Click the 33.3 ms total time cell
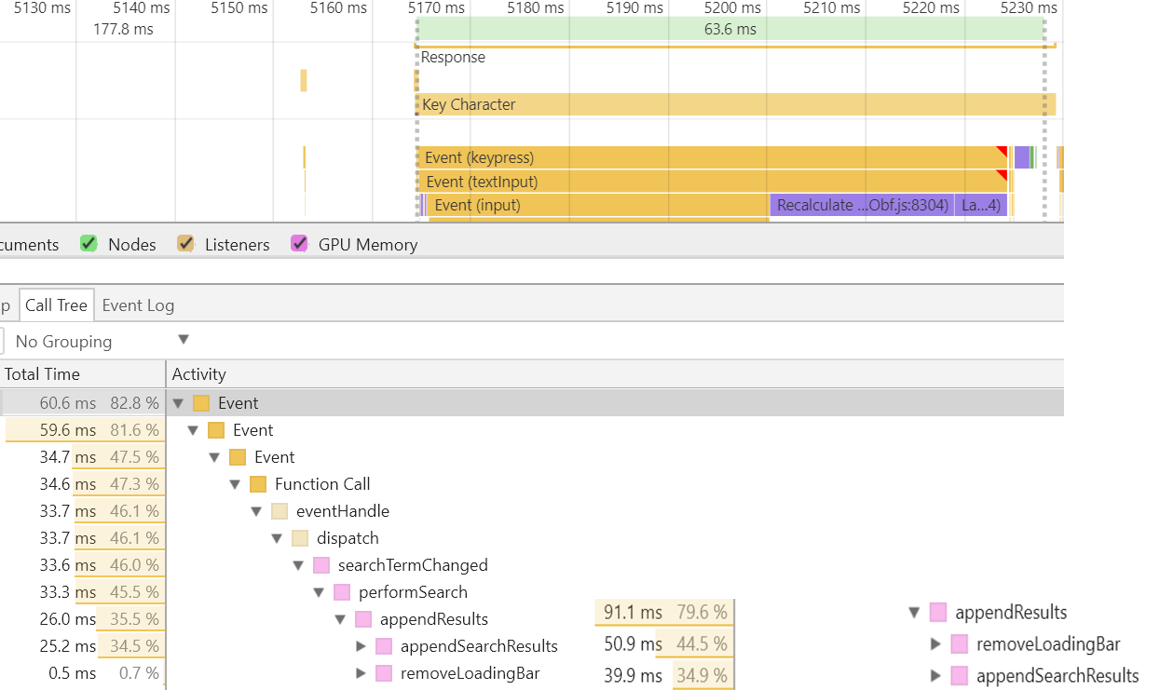Viewport: 1157px width, 690px height. (x=83, y=592)
